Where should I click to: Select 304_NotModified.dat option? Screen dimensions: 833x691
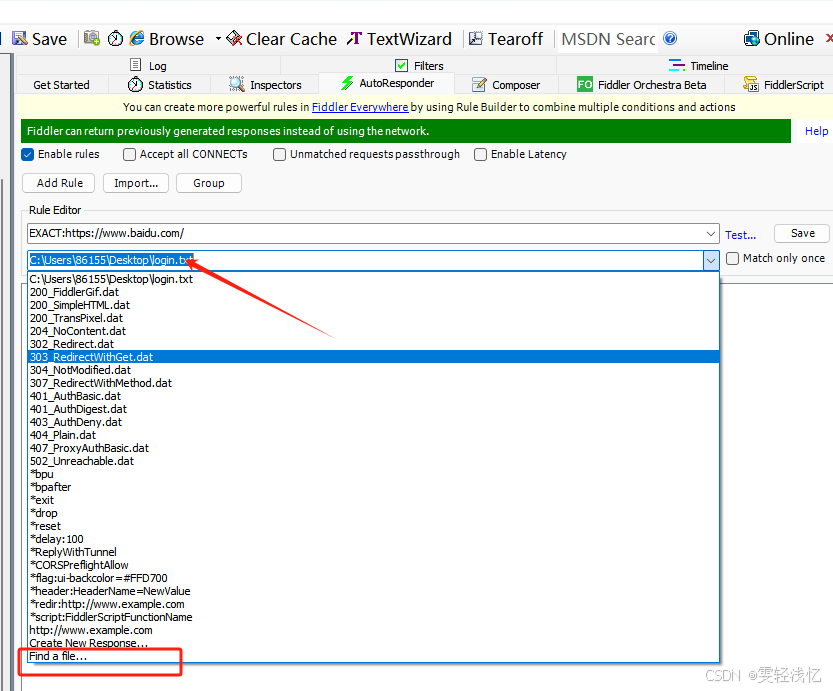click(x=373, y=370)
